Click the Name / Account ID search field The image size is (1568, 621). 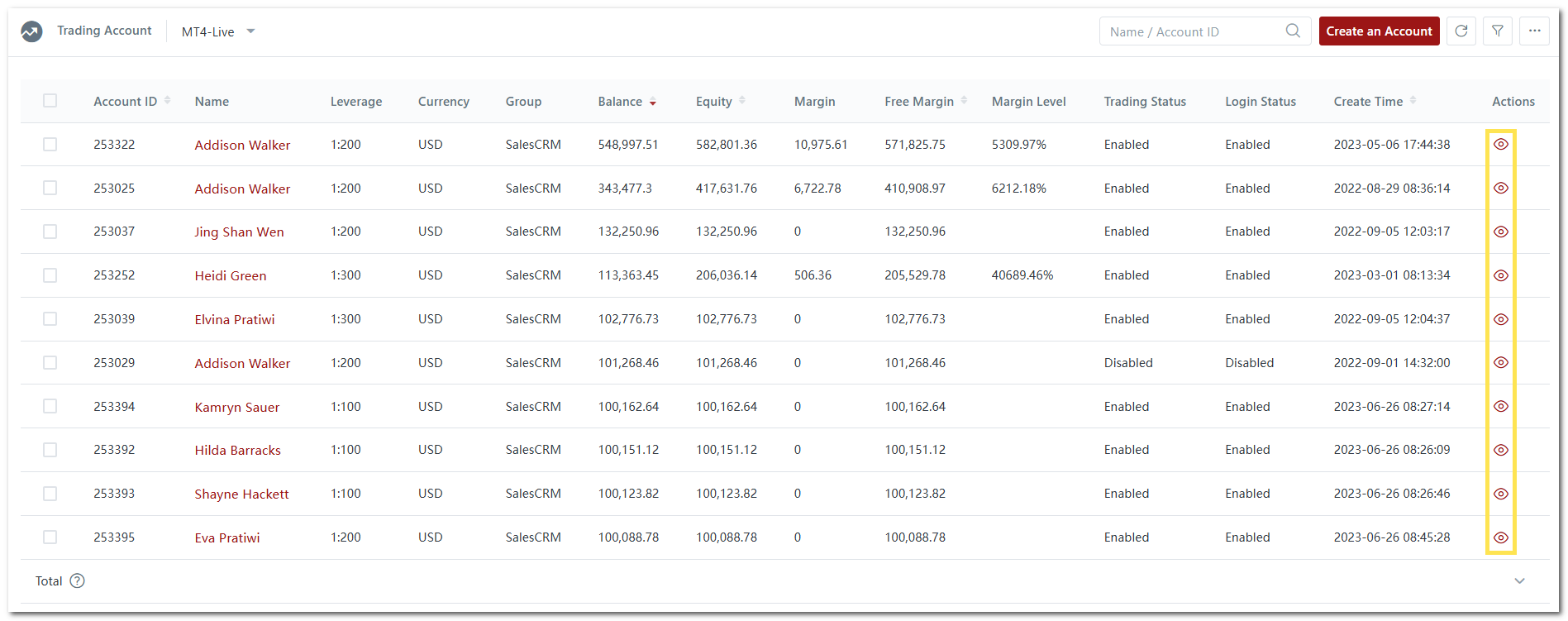tap(1190, 32)
